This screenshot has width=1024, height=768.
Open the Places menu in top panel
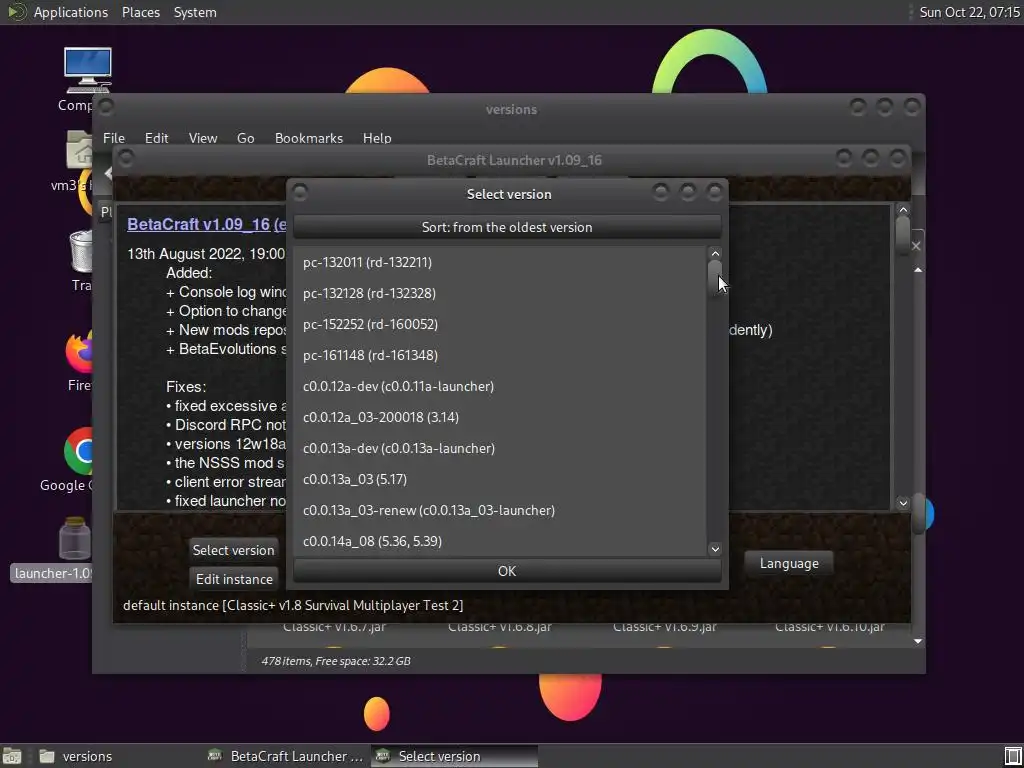[141, 12]
